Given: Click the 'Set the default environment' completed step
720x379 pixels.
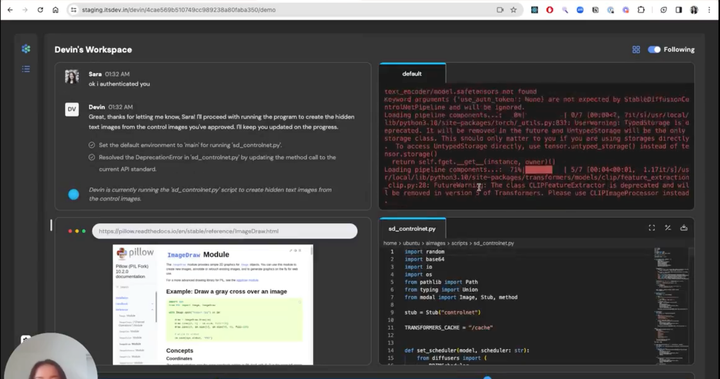Looking at the screenshot, I should pos(185,145).
